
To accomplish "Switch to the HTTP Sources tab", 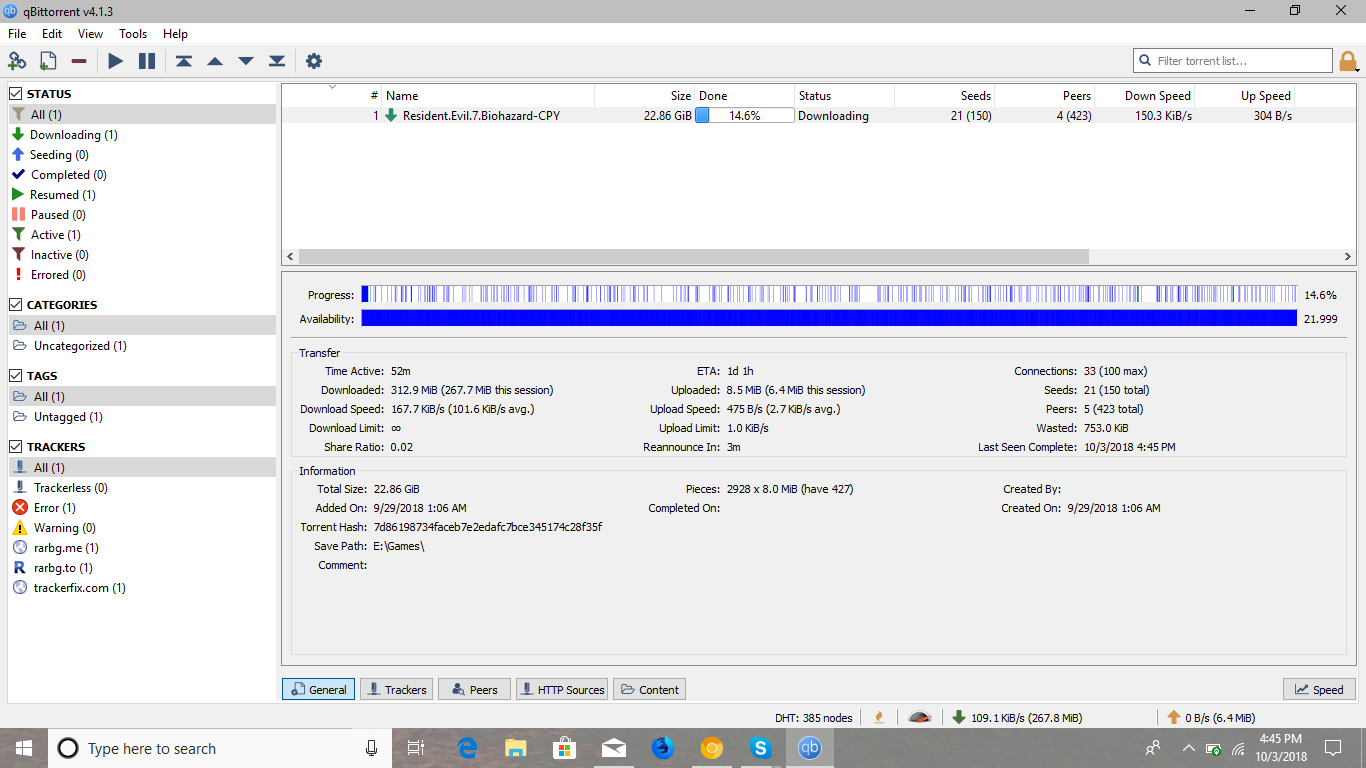I will 561,689.
